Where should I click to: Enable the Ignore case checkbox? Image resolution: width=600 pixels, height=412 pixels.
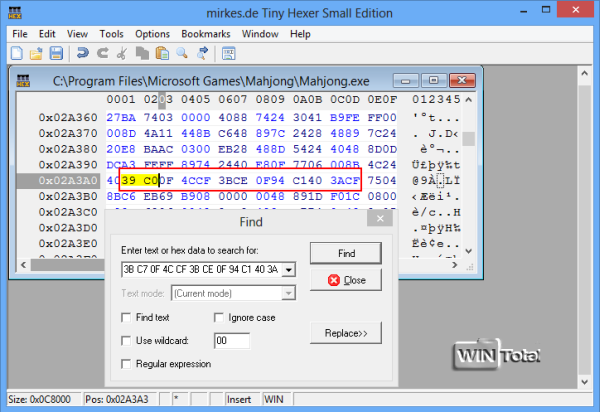218,318
